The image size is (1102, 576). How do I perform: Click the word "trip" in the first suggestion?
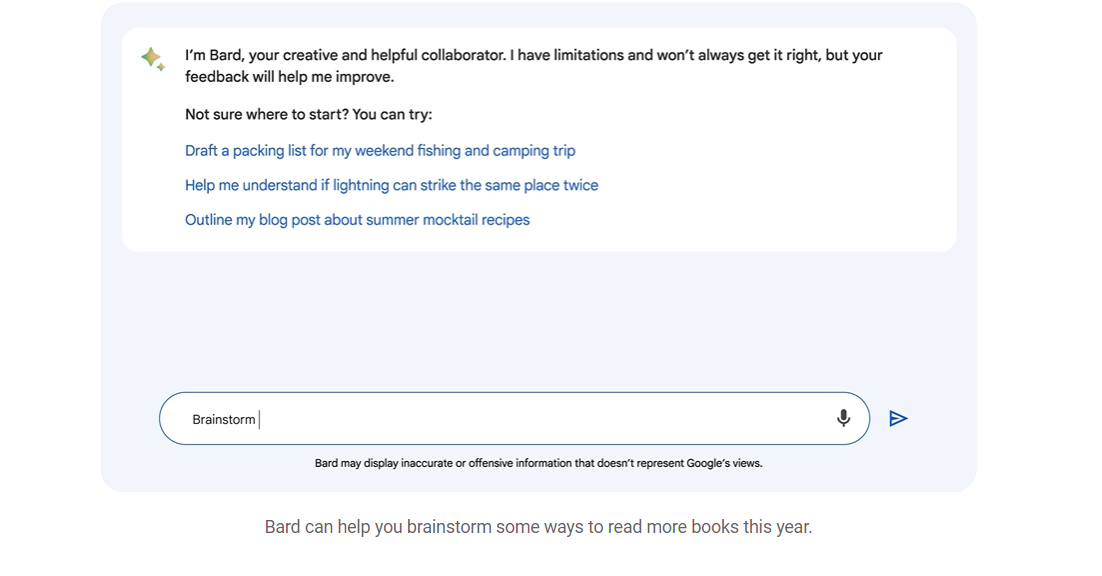[564, 150]
